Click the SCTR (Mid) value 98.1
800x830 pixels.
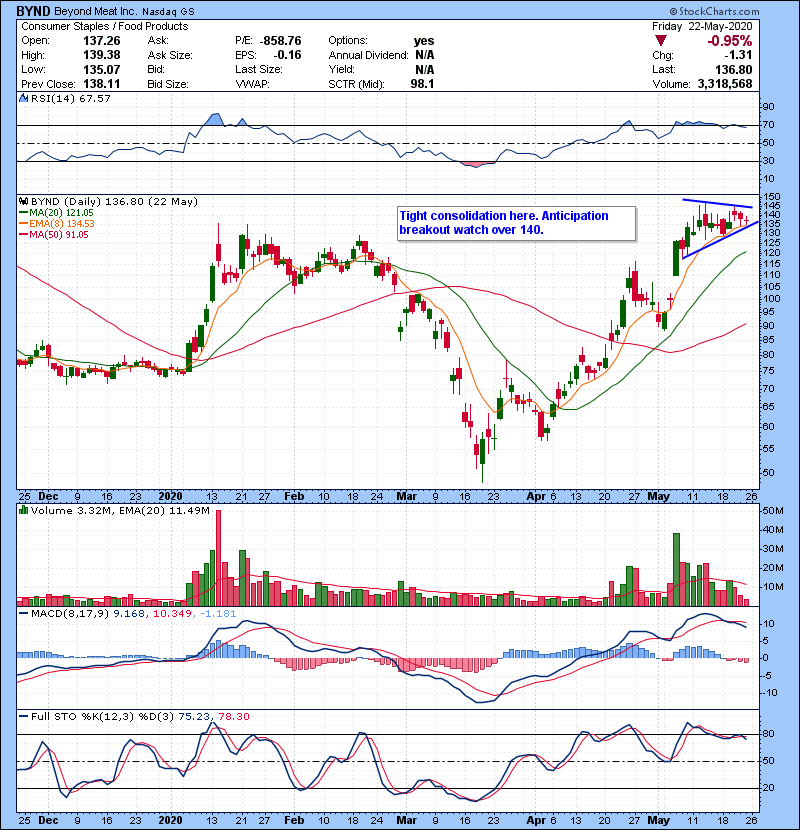click(x=422, y=84)
